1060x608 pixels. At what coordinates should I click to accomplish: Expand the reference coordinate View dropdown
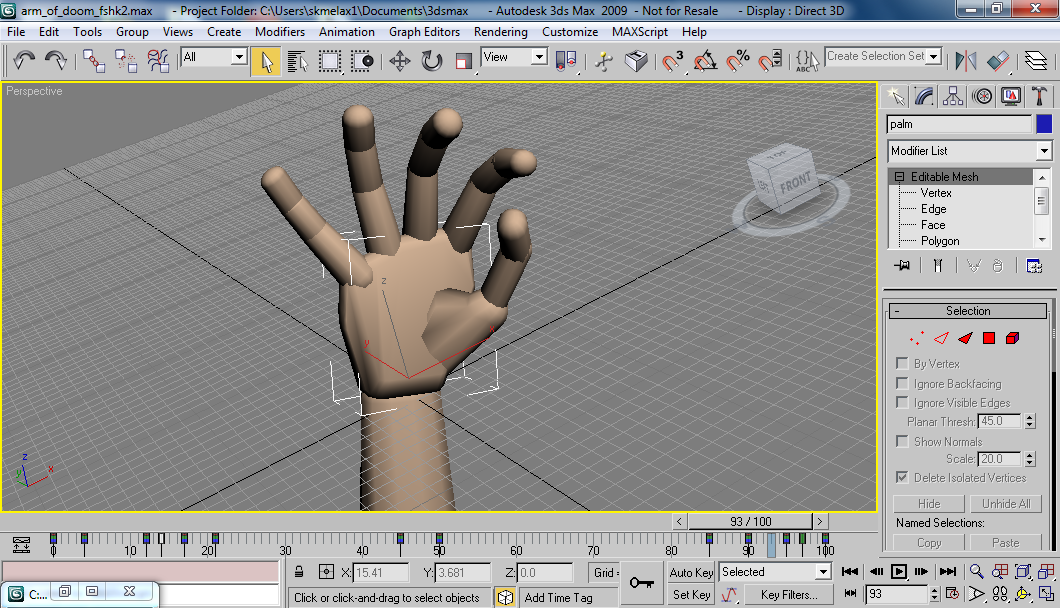(x=514, y=57)
